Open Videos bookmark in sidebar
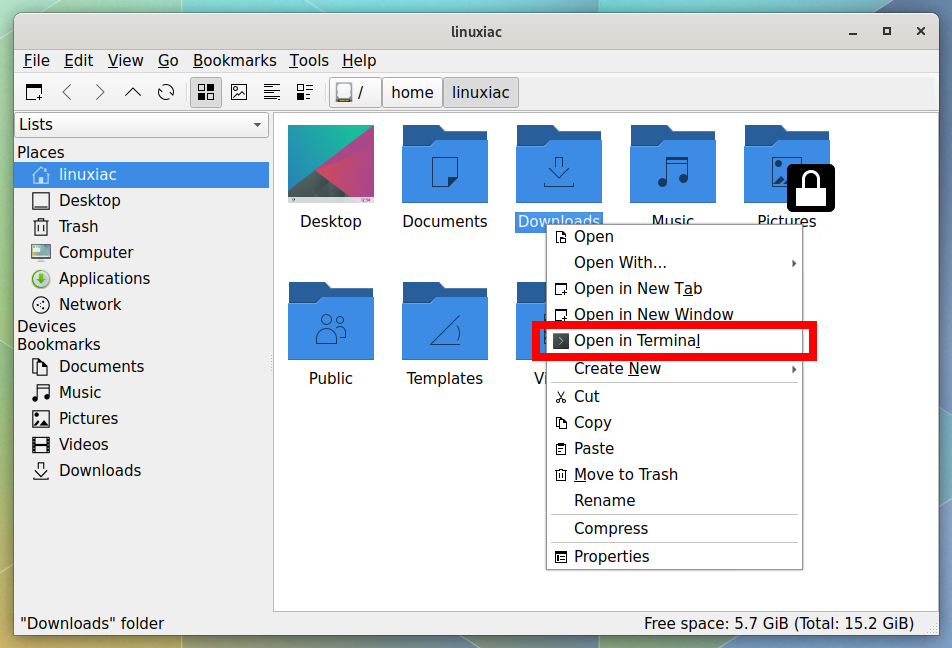 pos(141,445)
